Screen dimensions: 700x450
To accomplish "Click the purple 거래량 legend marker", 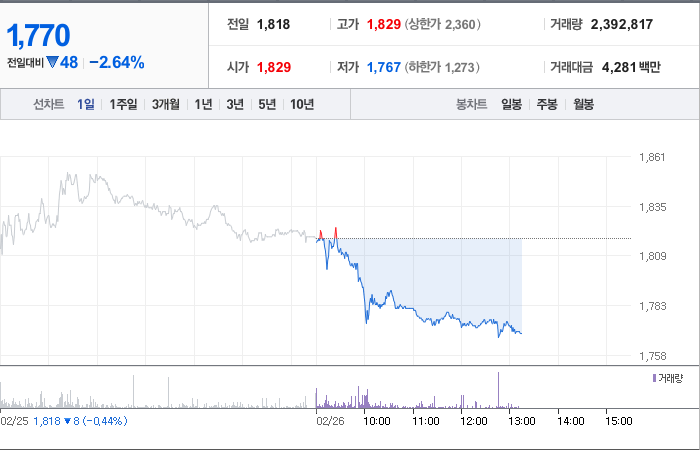I will pos(654,379).
